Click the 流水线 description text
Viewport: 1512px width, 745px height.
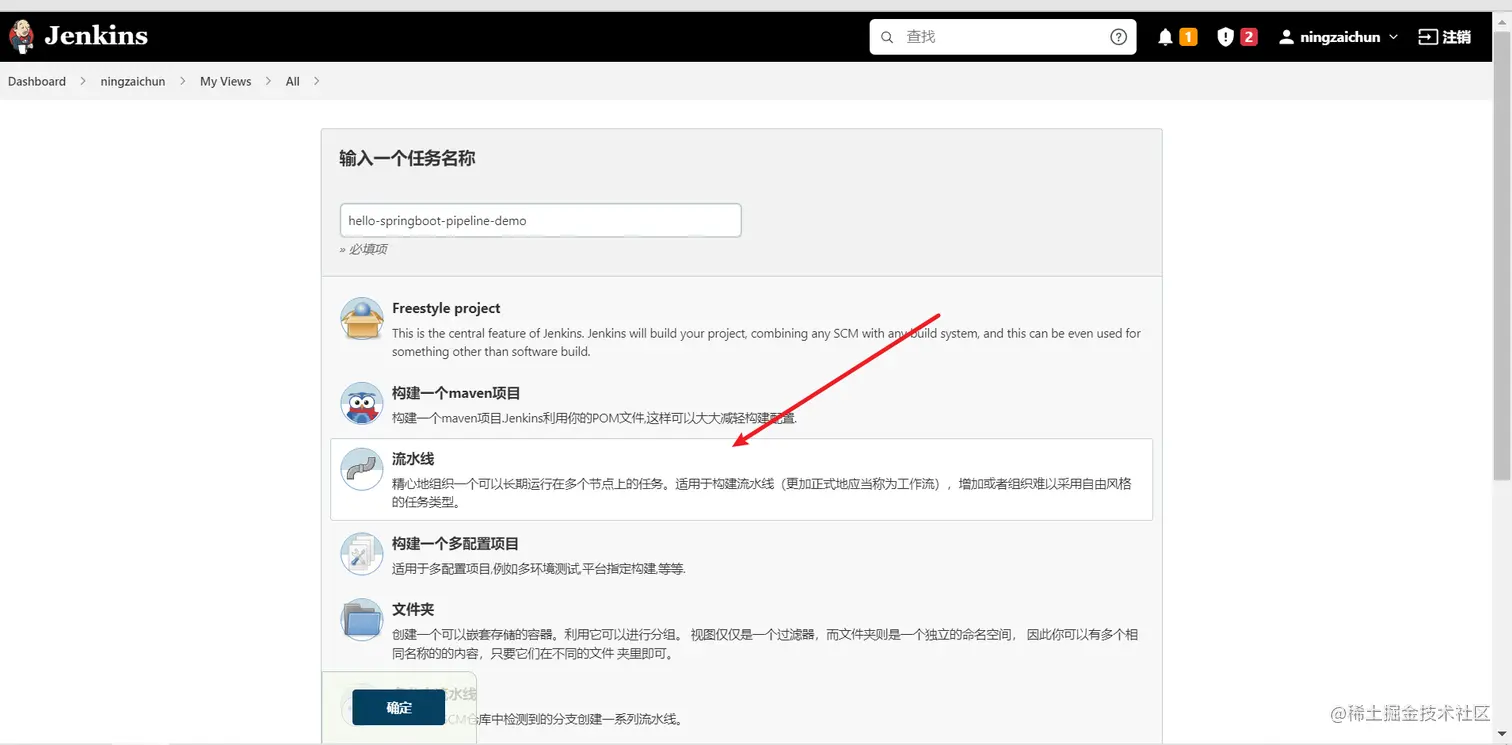[x=762, y=493]
